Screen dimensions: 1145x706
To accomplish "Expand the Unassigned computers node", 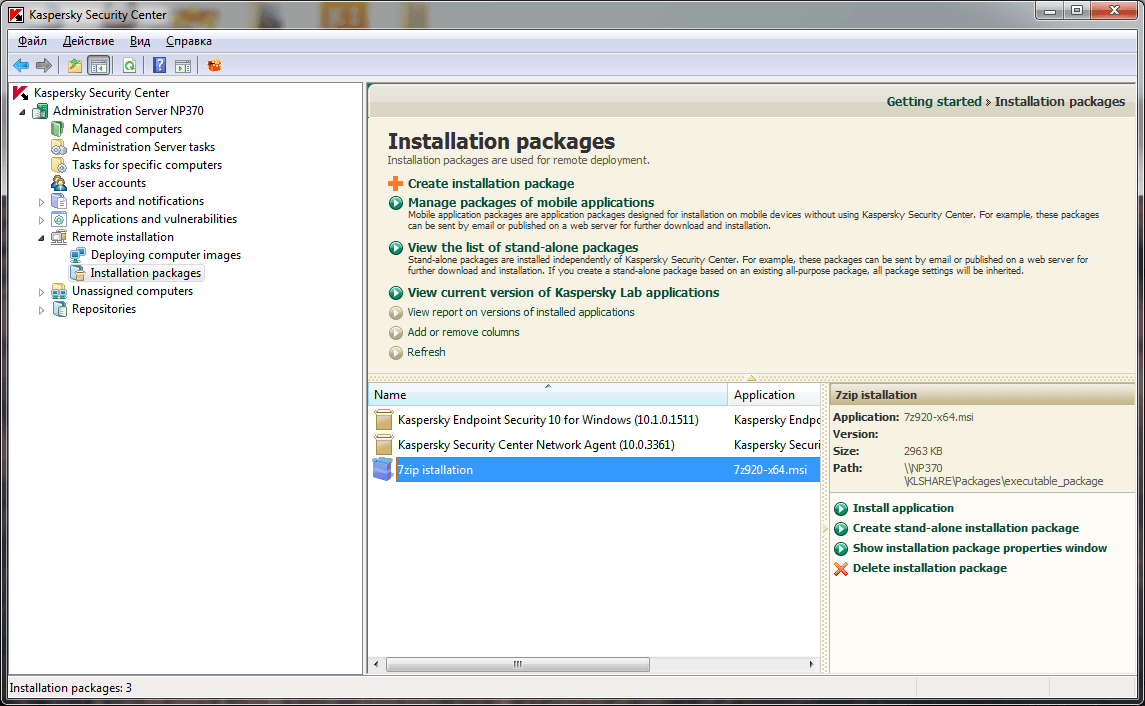I will click(41, 292).
